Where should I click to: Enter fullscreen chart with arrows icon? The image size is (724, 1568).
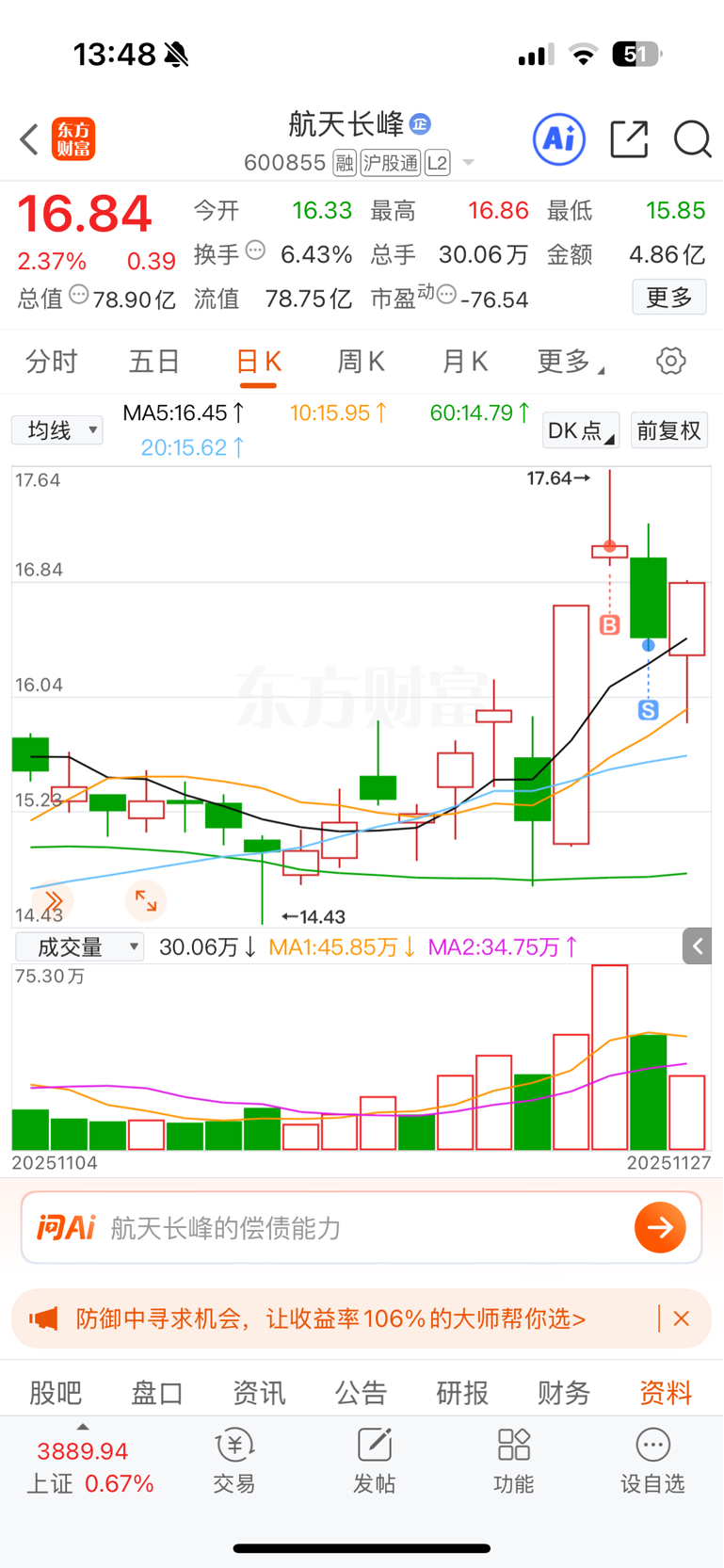click(146, 901)
